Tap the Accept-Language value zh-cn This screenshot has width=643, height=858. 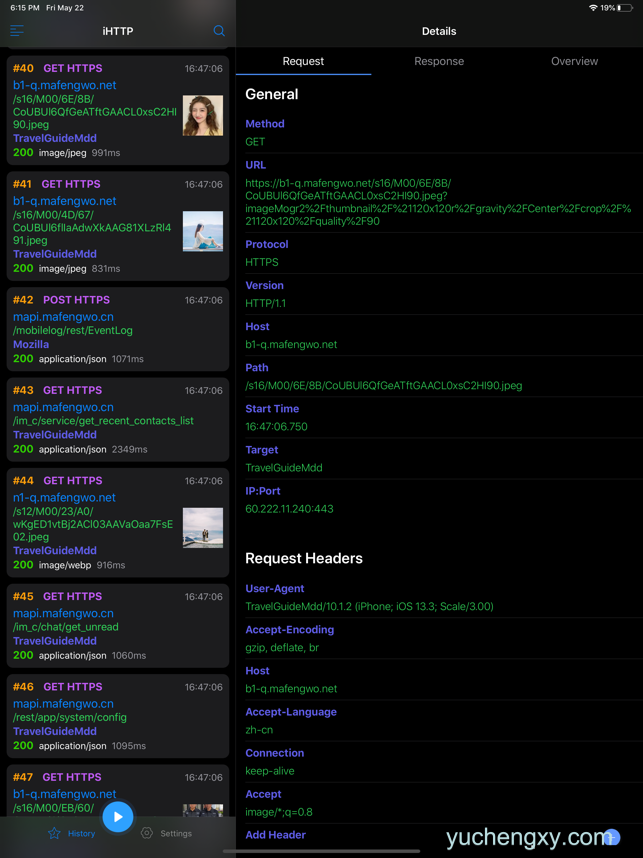coord(259,730)
